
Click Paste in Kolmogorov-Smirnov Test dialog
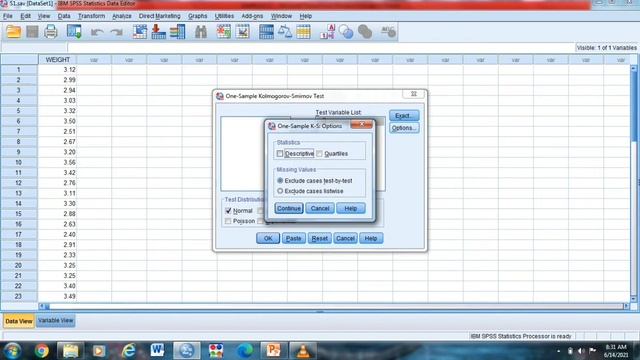click(293, 238)
